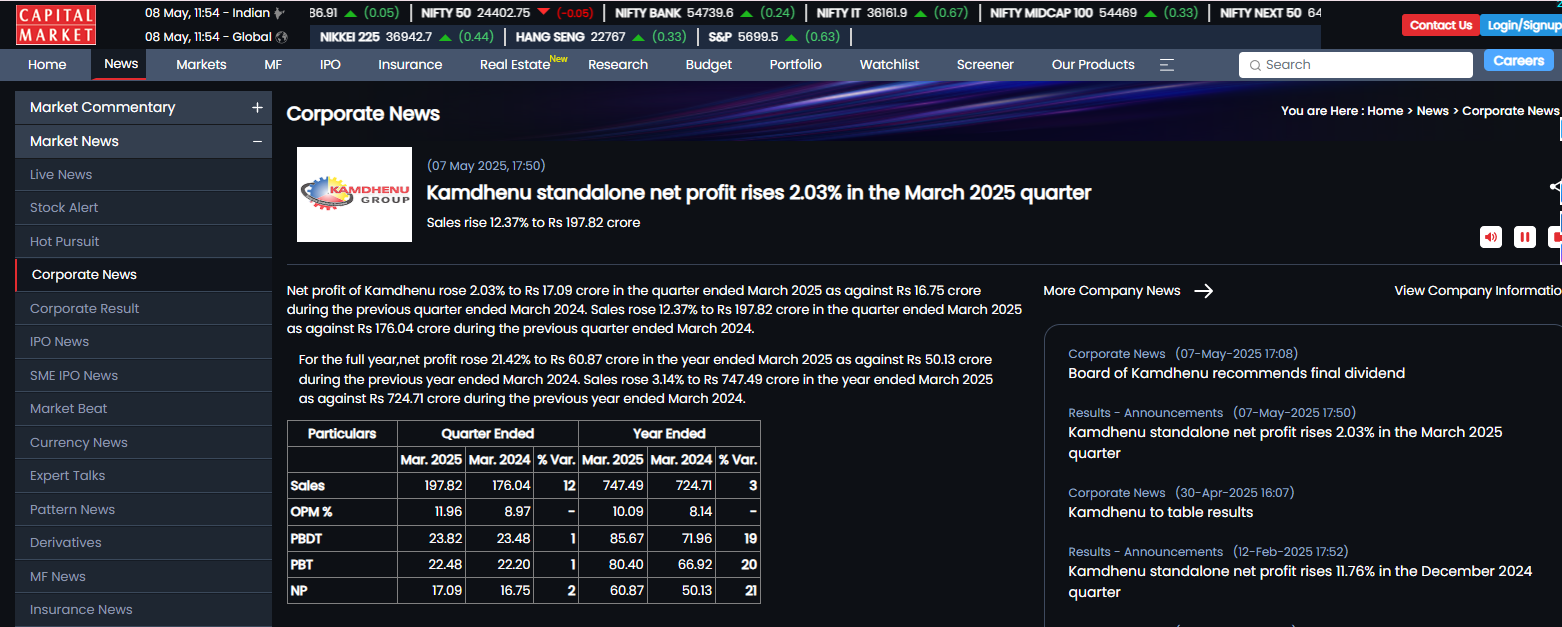Click the Global market globe icon
This screenshot has width=1562, height=627.
[282, 37]
